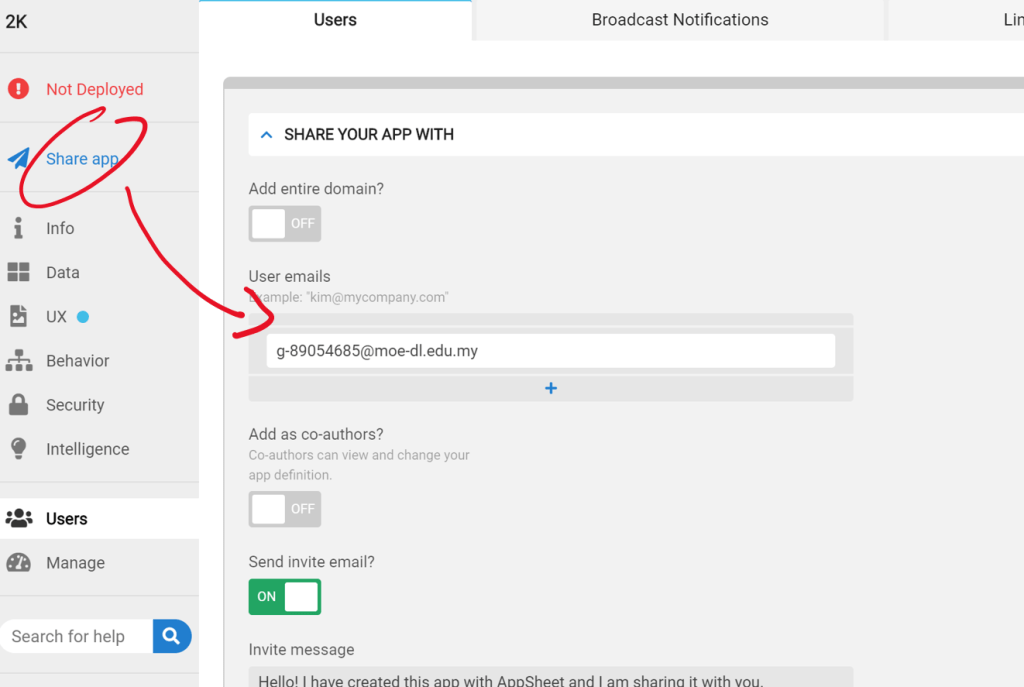Click the Info sidebar icon
The height and width of the screenshot is (687, 1024).
tap(18, 228)
